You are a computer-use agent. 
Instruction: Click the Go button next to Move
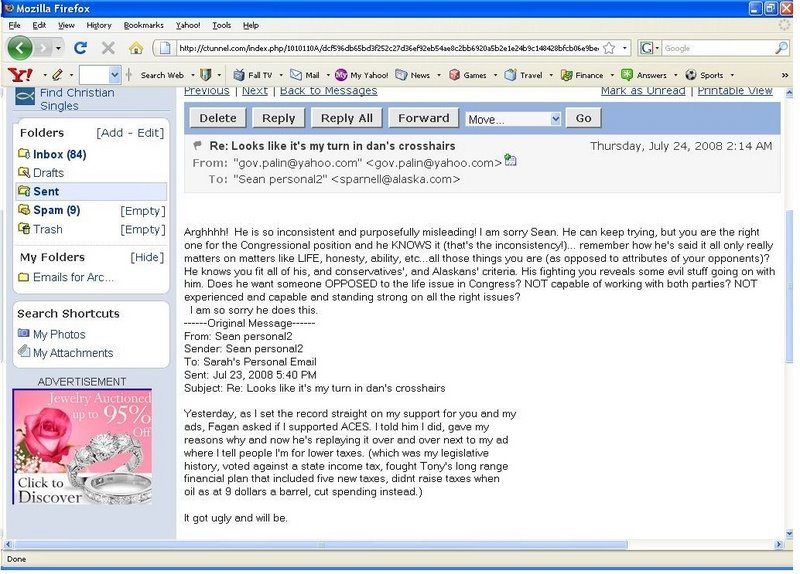pos(583,118)
